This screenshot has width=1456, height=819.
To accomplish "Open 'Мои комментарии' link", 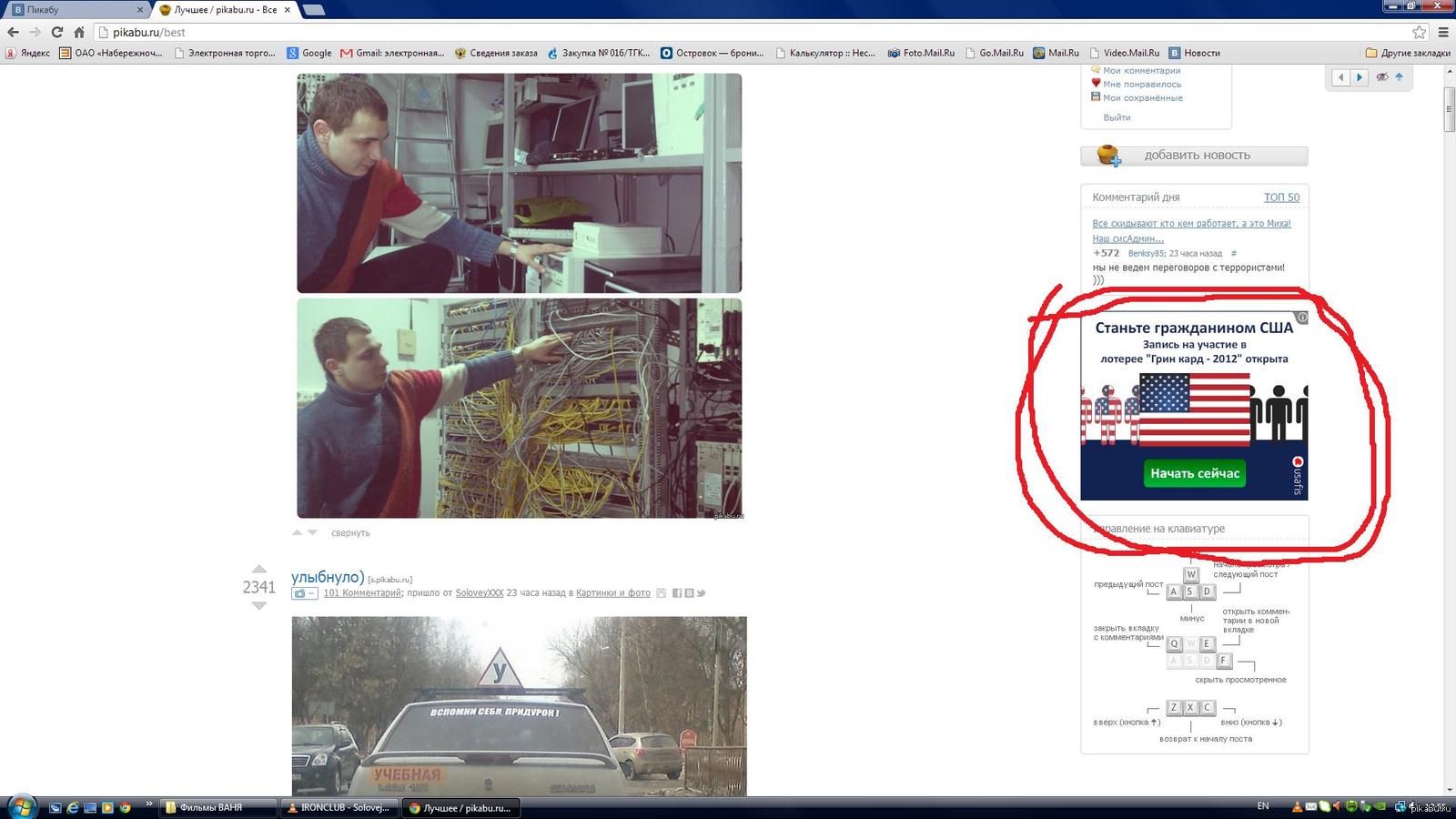I will coord(1141,70).
